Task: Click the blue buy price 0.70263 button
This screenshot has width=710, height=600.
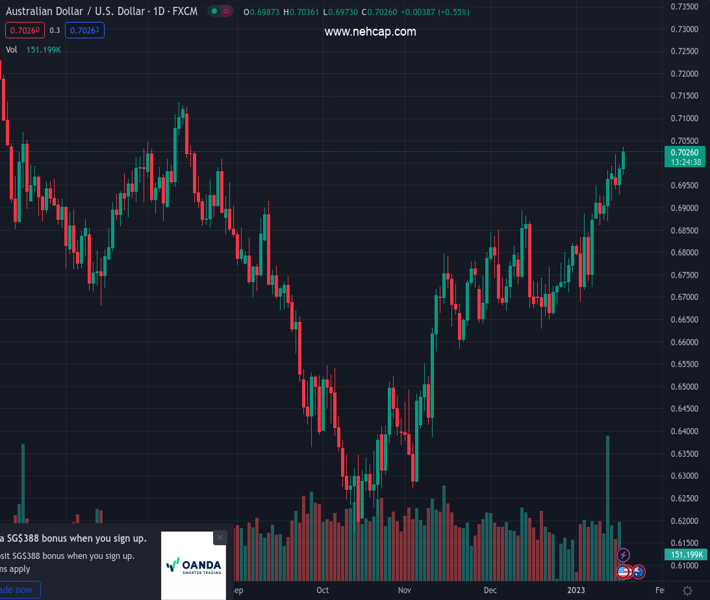Action: [85, 30]
